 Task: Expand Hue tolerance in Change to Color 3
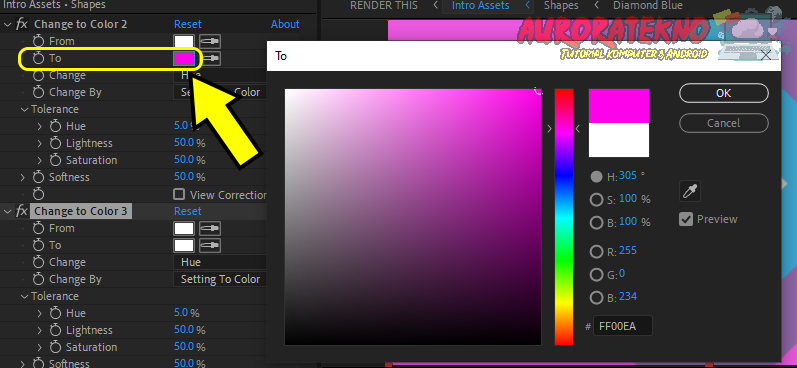tap(40, 313)
